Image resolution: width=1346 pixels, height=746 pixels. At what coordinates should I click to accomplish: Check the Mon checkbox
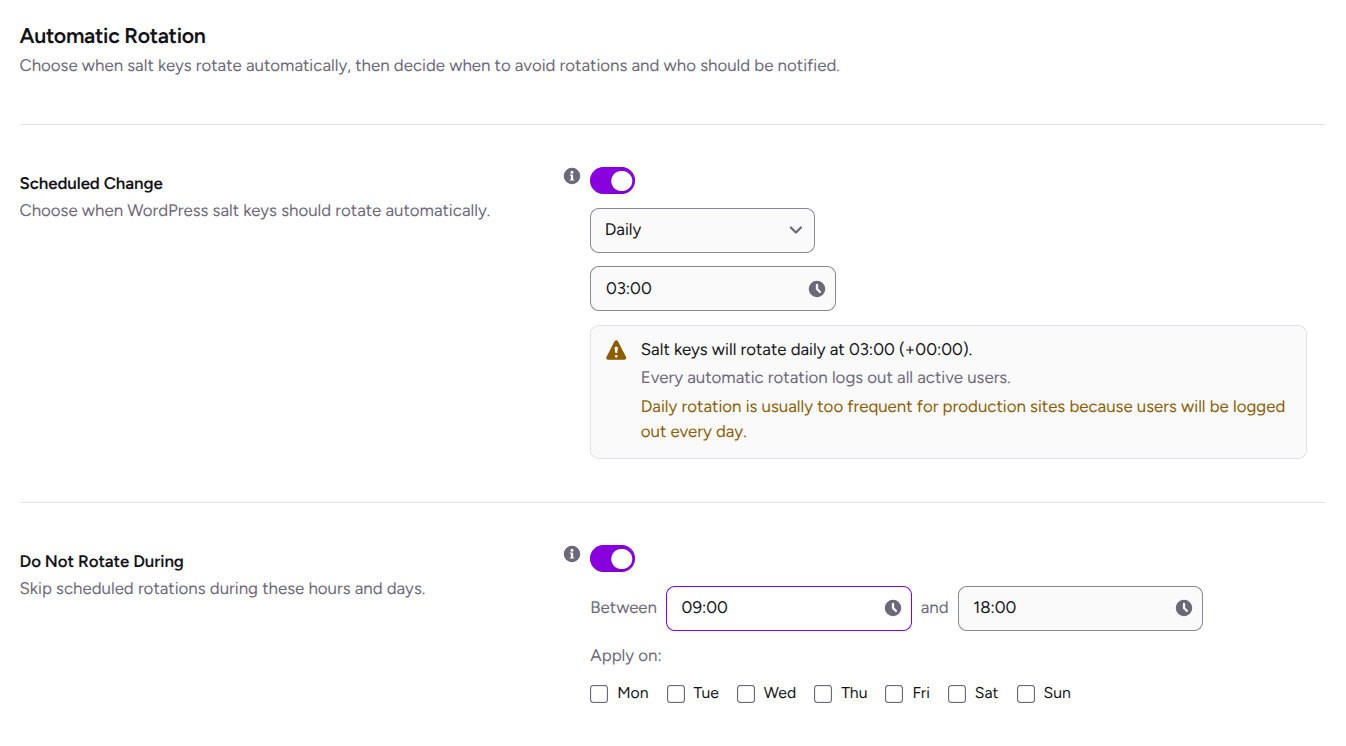pyautogui.click(x=599, y=694)
